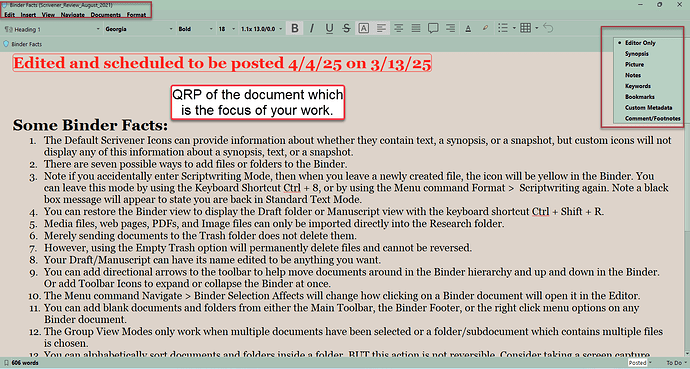Viewport: 690px width, 369px height.
Task: Toggle Strikethrough formatting button
Action: tap(346, 29)
